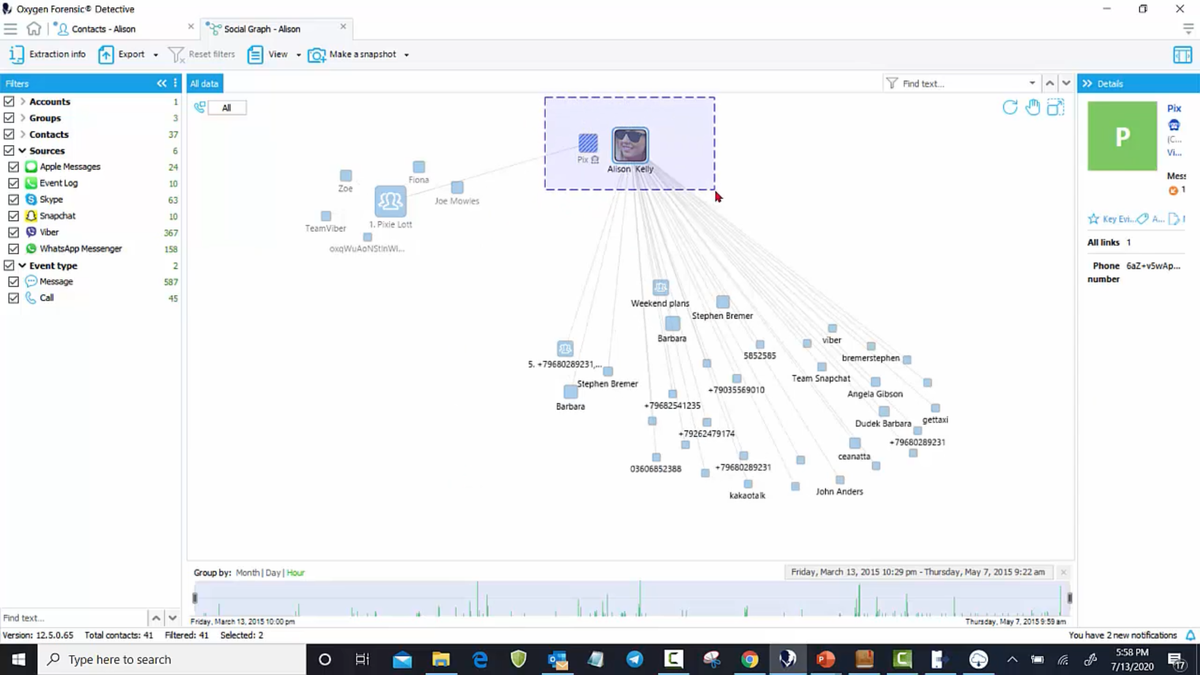This screenshot has height=675, width=1200.
Task: Collapse the Filters panel with double-arrow
Action: tap(162, 84)
